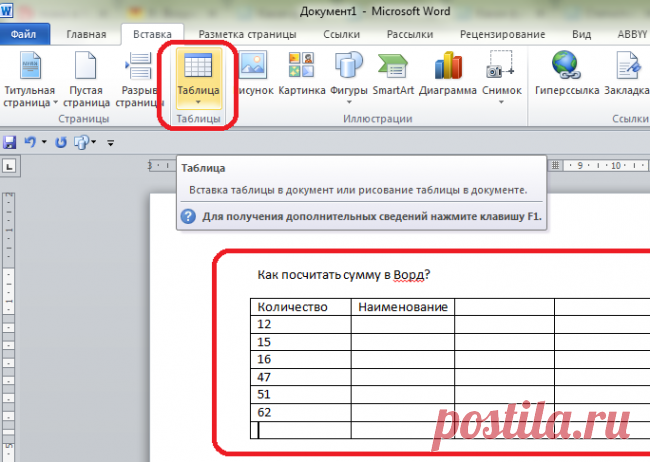Image resolution: width=650 pixels, height=462 pixels.
Task: Switch to the Главная tab
Action: (86, 34)
